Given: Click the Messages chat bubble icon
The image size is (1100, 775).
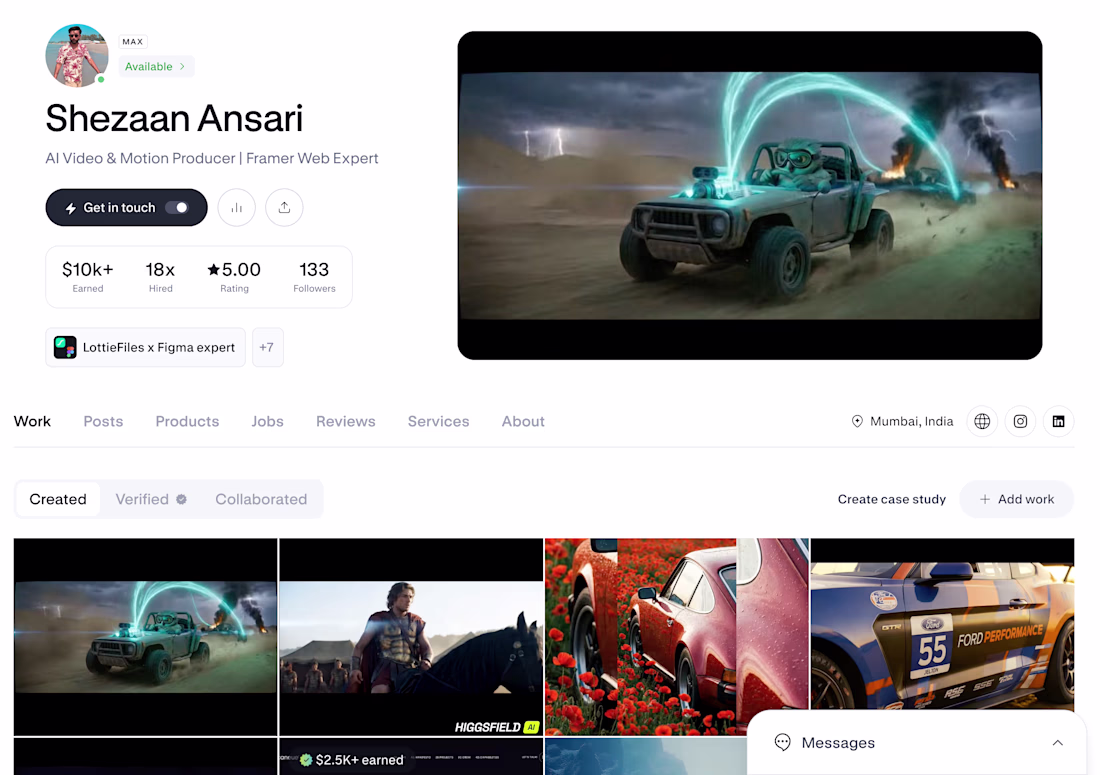Looking at the screenshot, I should point(782,742).
